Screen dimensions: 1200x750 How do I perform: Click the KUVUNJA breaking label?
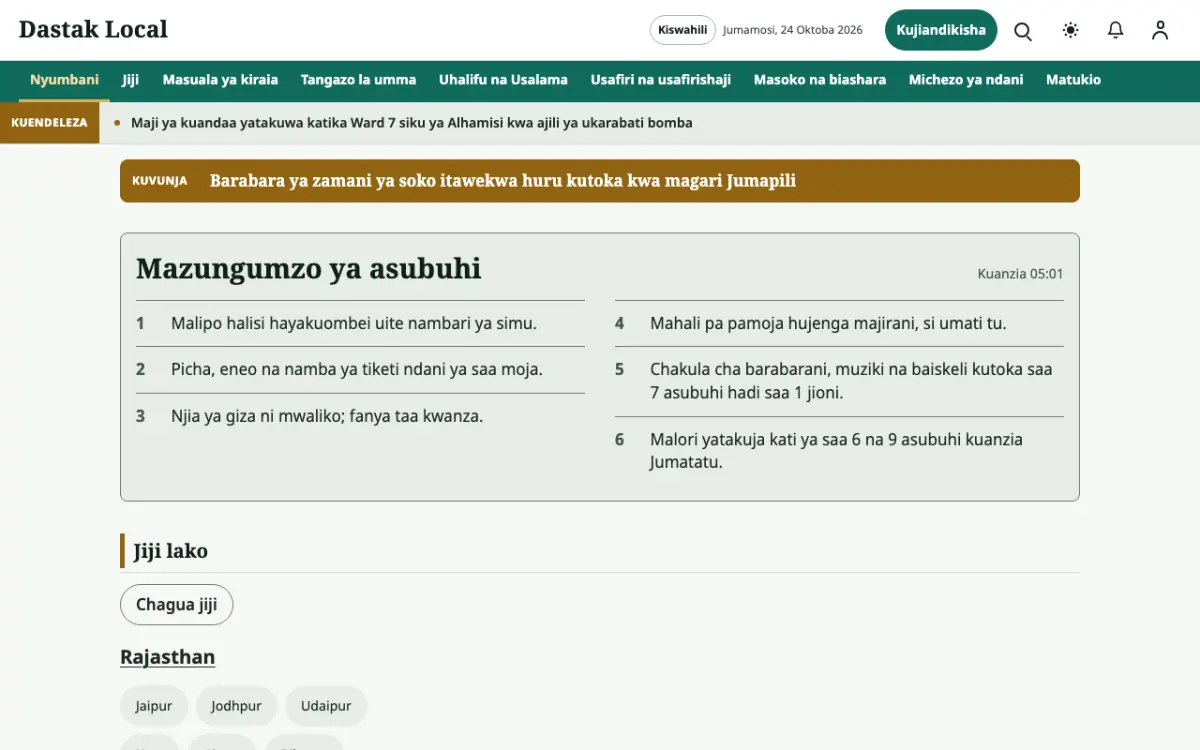(160, 181)
